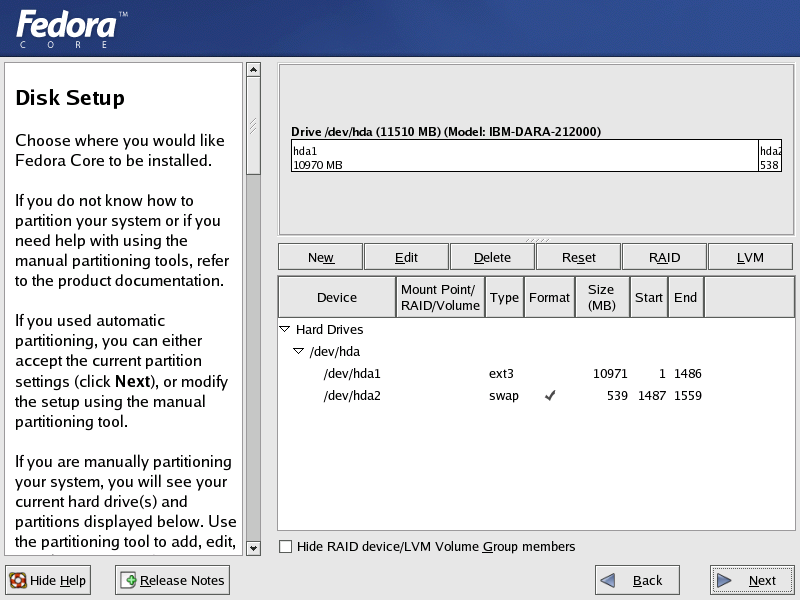
Task: Click the Release Notes document icon
Action: [128, 580]
